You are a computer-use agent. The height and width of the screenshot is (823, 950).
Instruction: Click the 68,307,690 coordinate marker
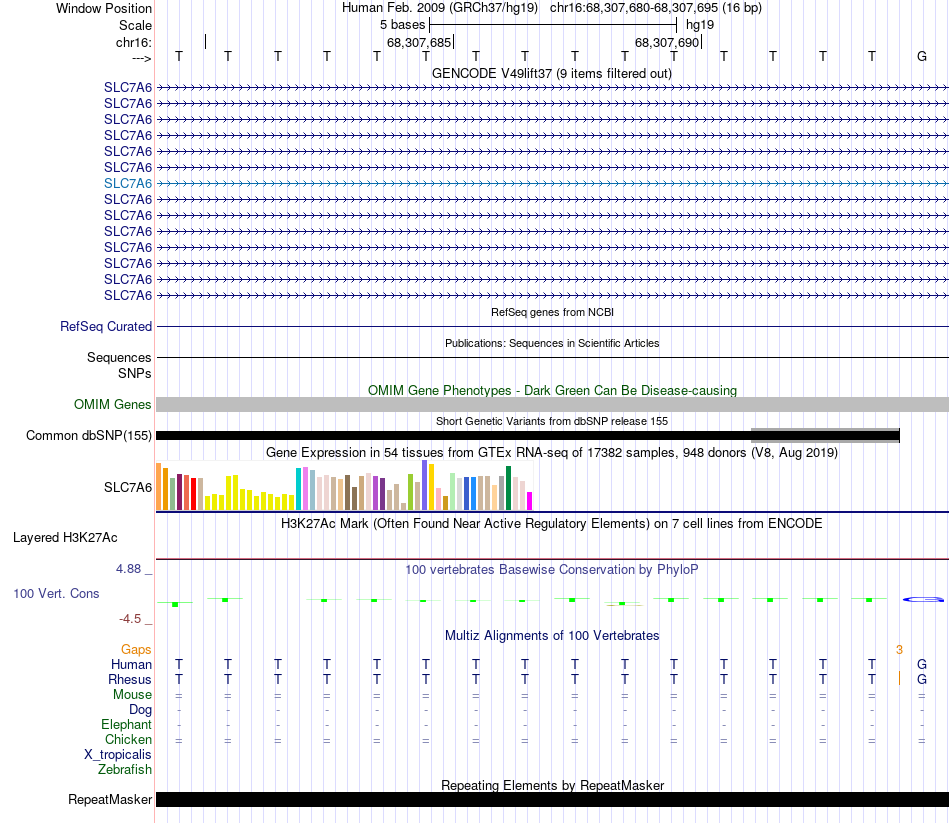(x=668, y=42)
